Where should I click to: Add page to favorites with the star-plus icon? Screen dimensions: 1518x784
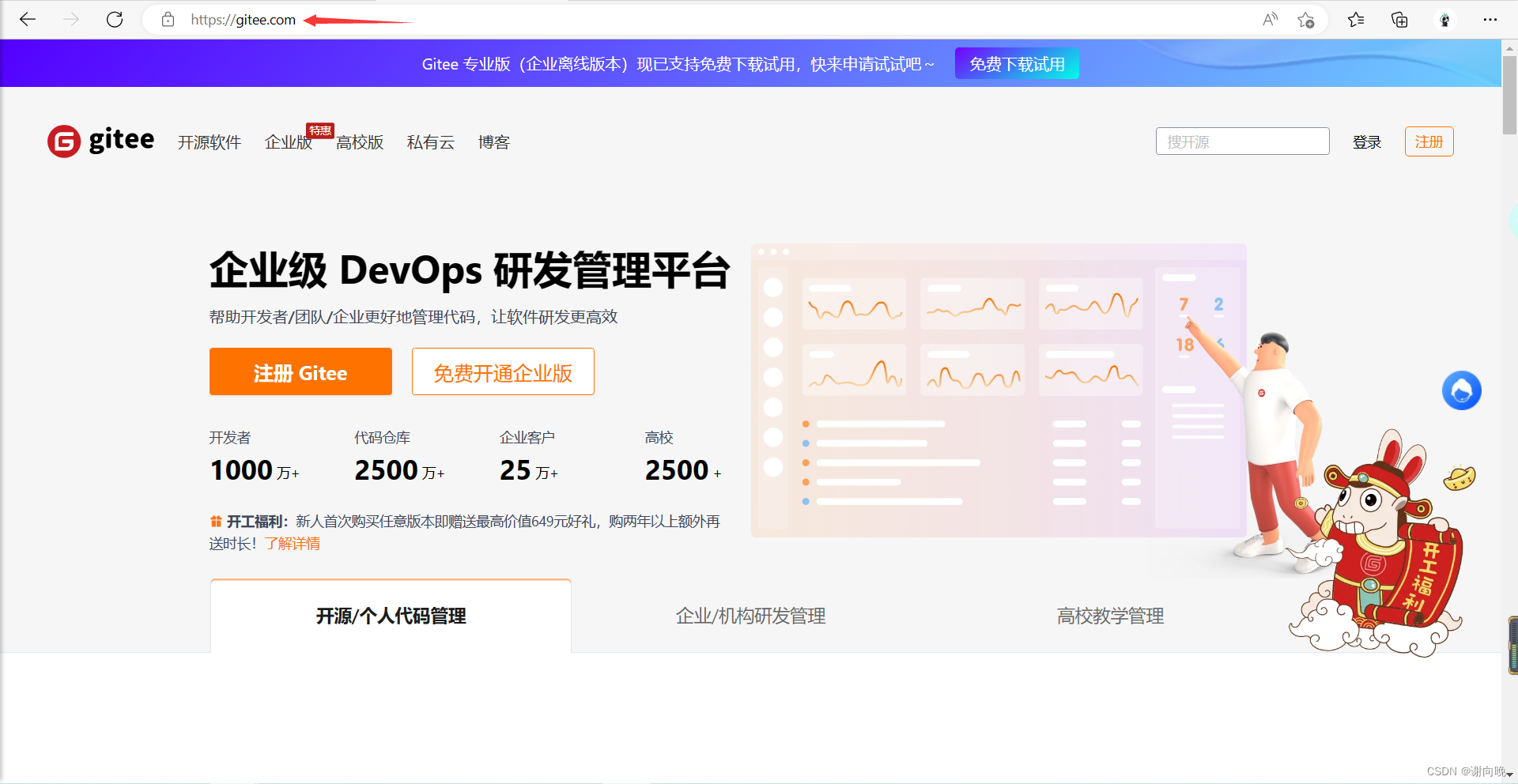pos(1305,20)
